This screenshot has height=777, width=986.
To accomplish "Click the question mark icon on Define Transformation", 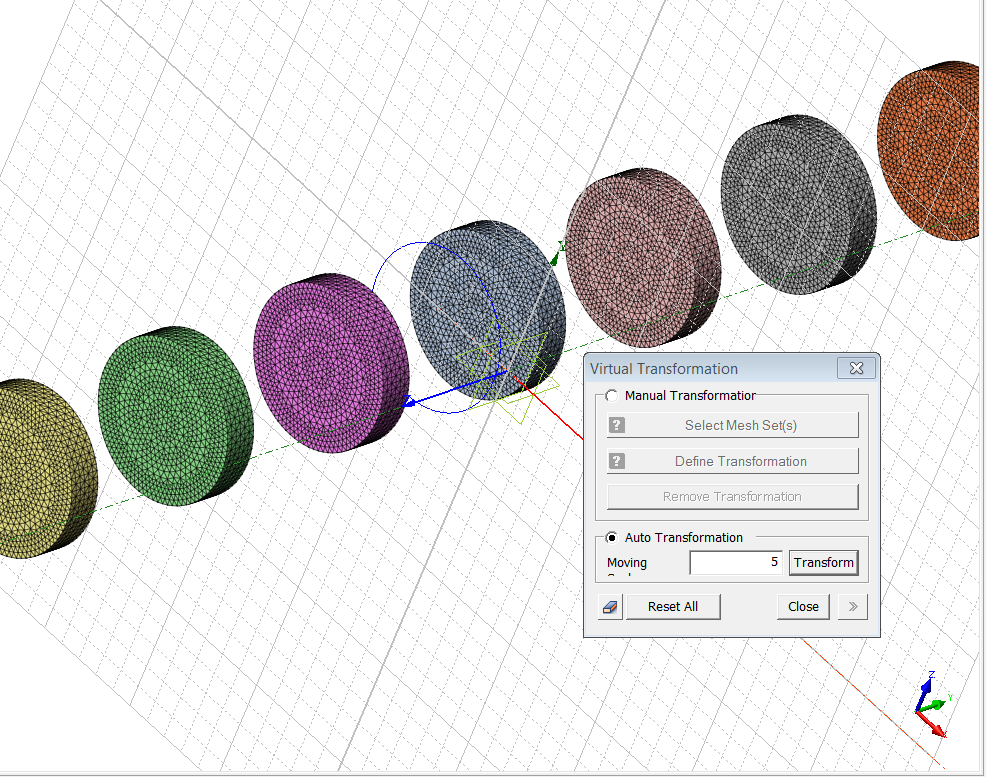I will click(x=617, y=461).
